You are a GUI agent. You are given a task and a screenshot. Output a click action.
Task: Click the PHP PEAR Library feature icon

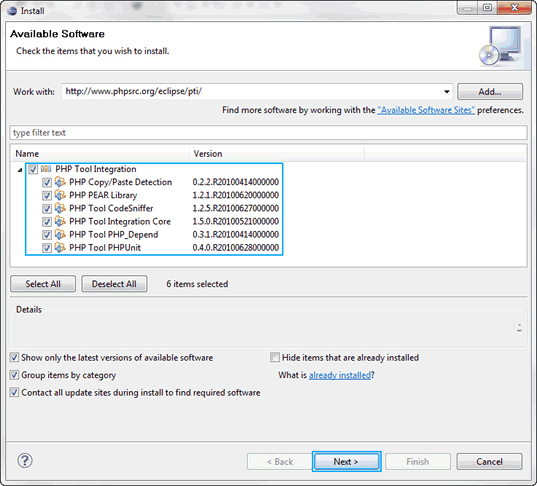click(60, 195)
